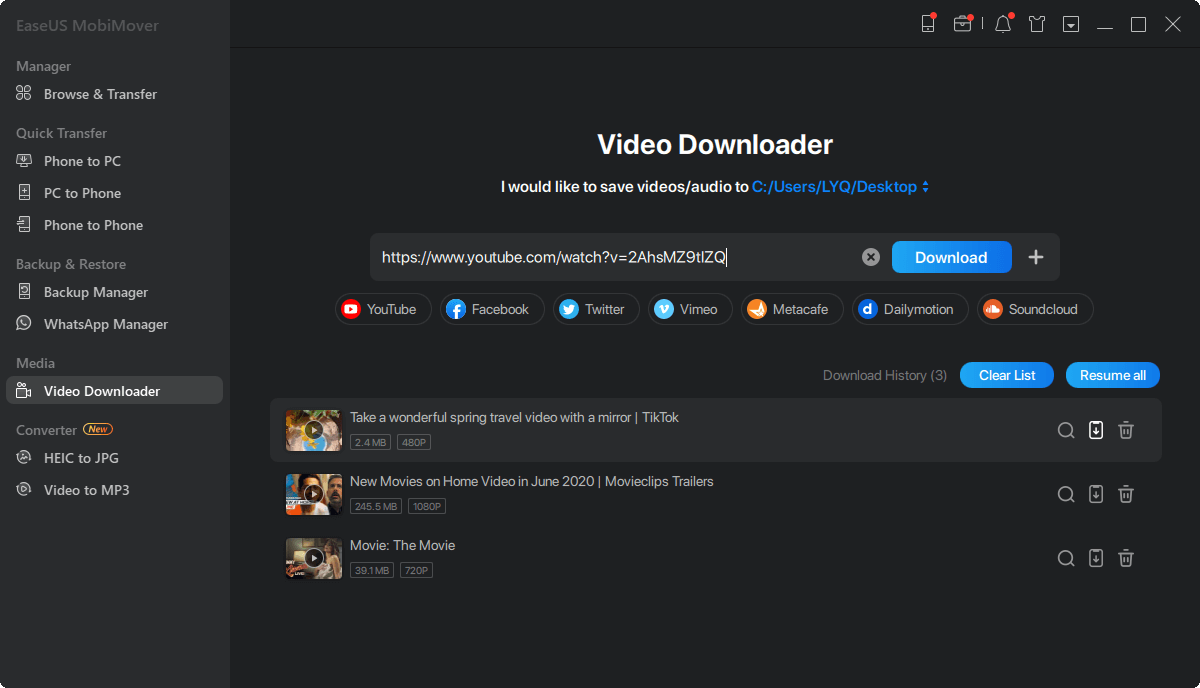Click title 'Movie: The Movie'
Screen dimensions: 1200x688
click(402, 545)
